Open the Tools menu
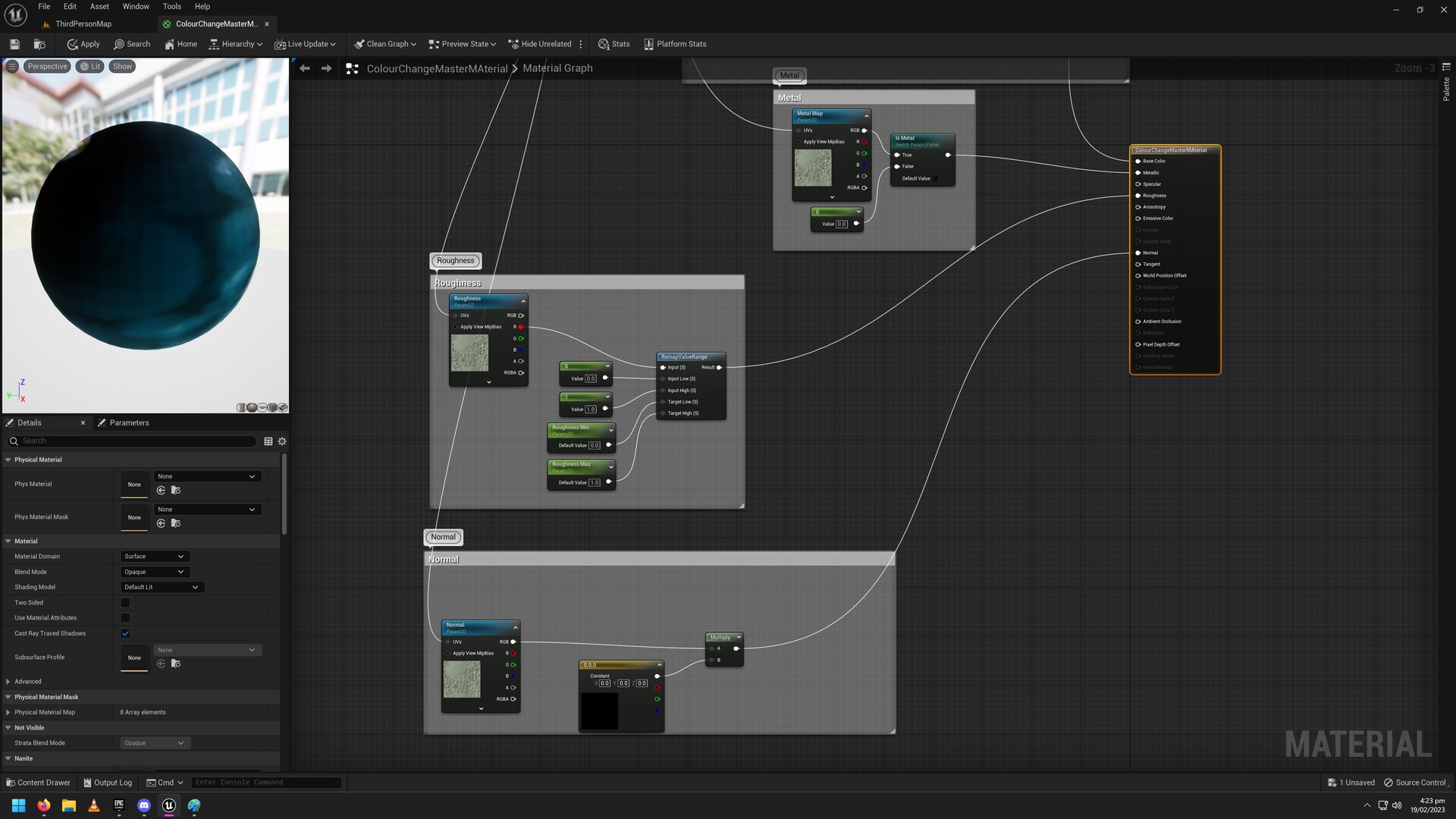This screenshot has height=819, width=1456. (x=171, y=6)
